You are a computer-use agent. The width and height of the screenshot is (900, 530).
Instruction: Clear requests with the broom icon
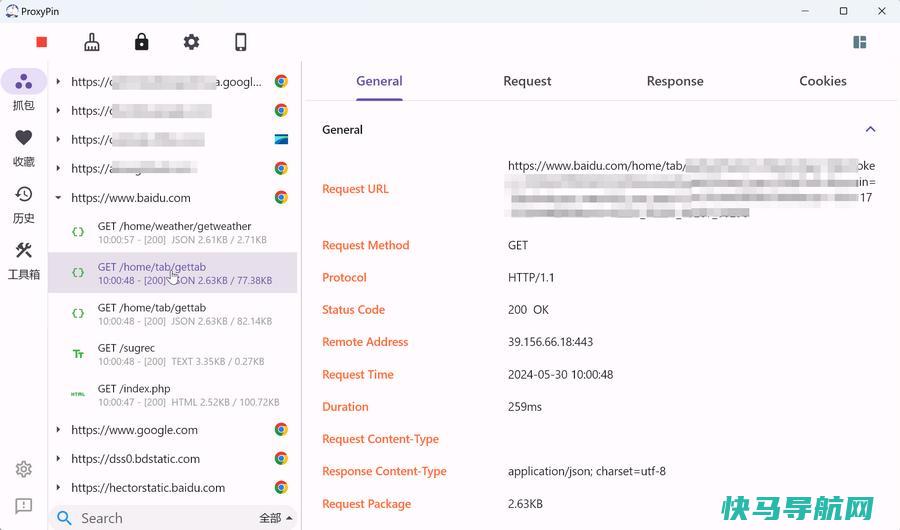coord(92,42)
